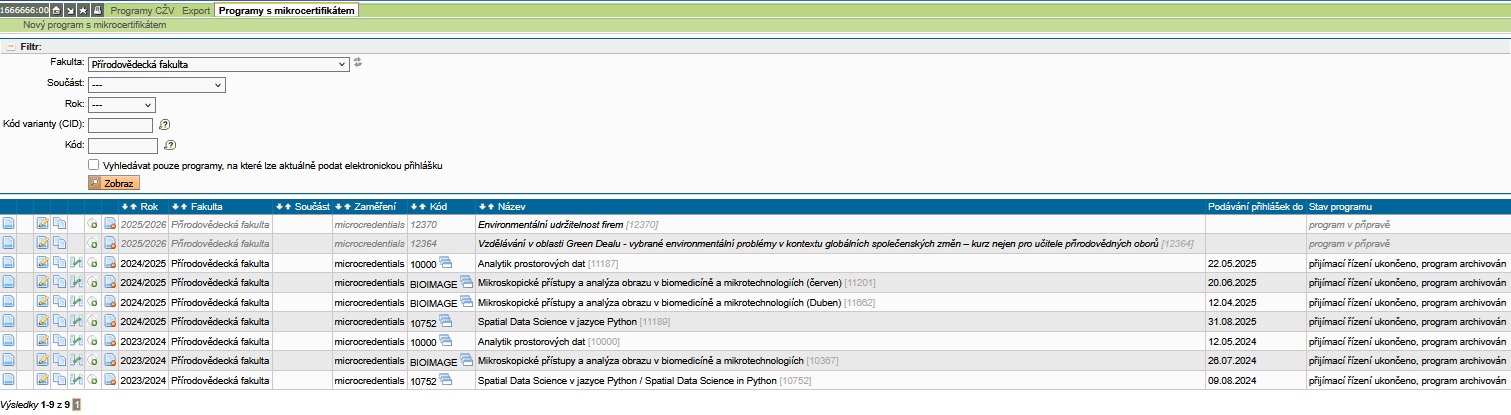The image size is (1511, 415).
Task: Click variants icon beside BIOIMAGE in (Duben) row
Action: [466, 301]
